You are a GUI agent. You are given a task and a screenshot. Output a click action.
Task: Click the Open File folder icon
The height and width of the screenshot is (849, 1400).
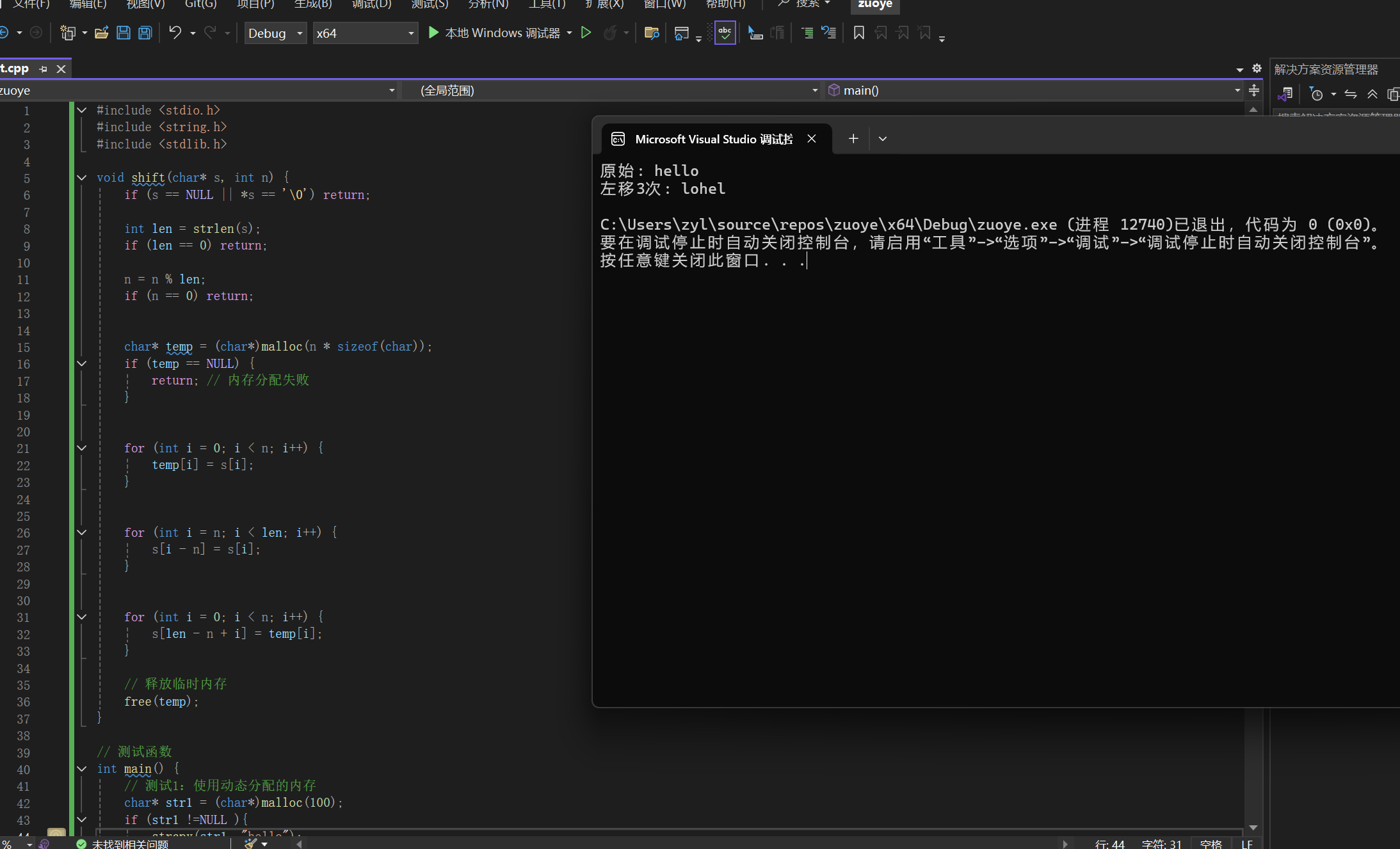tap(101, 33)
